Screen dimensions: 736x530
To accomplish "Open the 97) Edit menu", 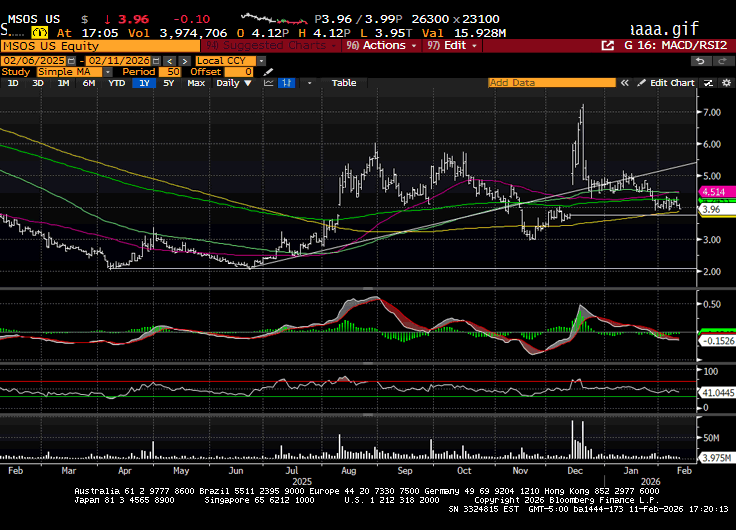I will coord(452,46).
